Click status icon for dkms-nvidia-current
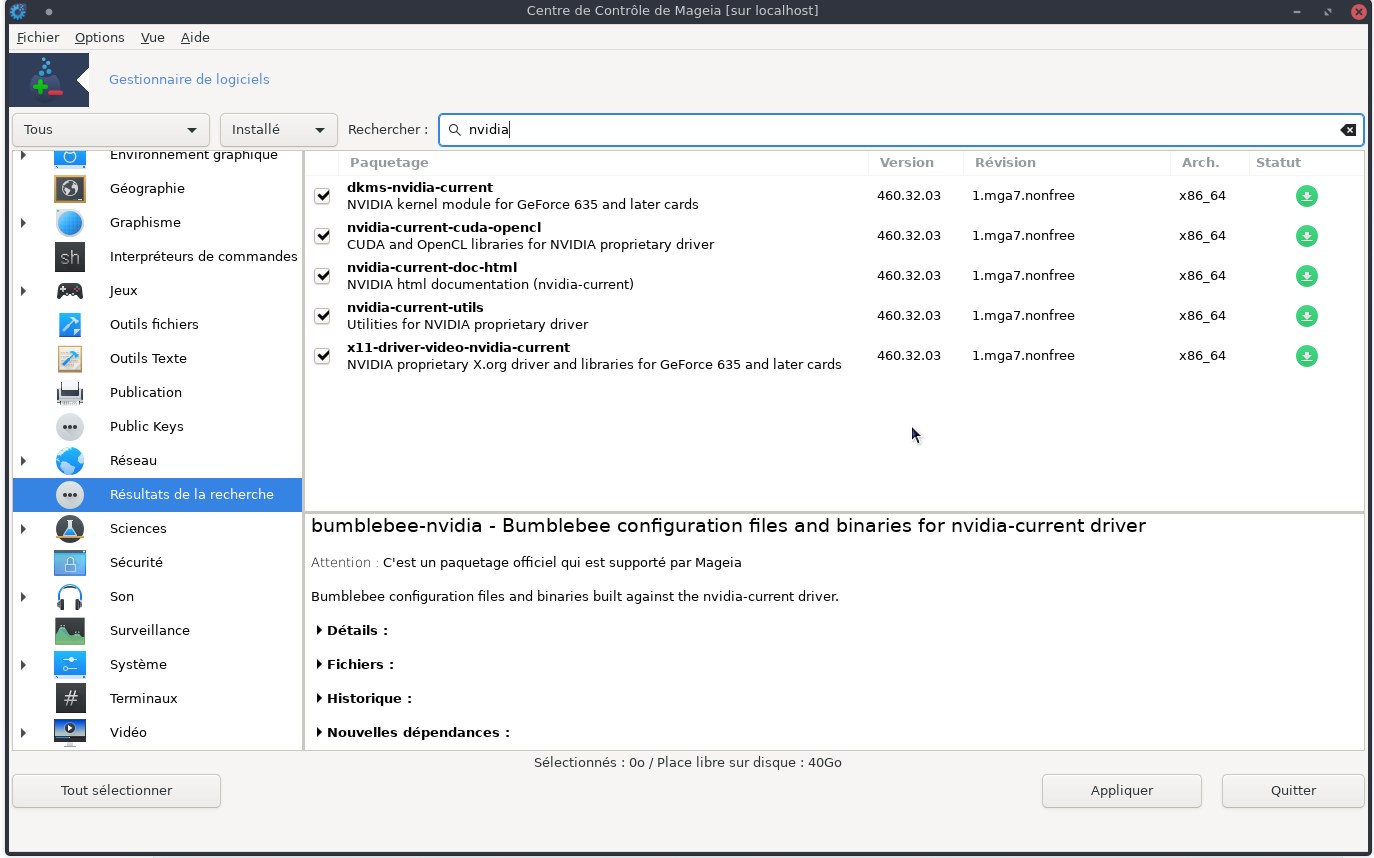The width and height of the screenshot is (1374, 858). 1306,196
